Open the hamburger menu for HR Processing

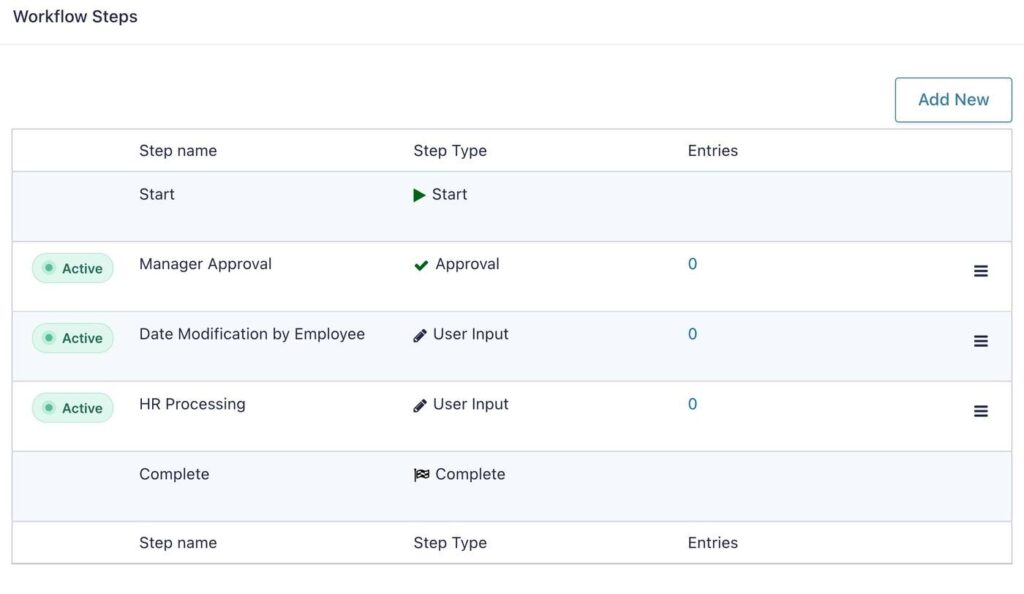point(980,411)
